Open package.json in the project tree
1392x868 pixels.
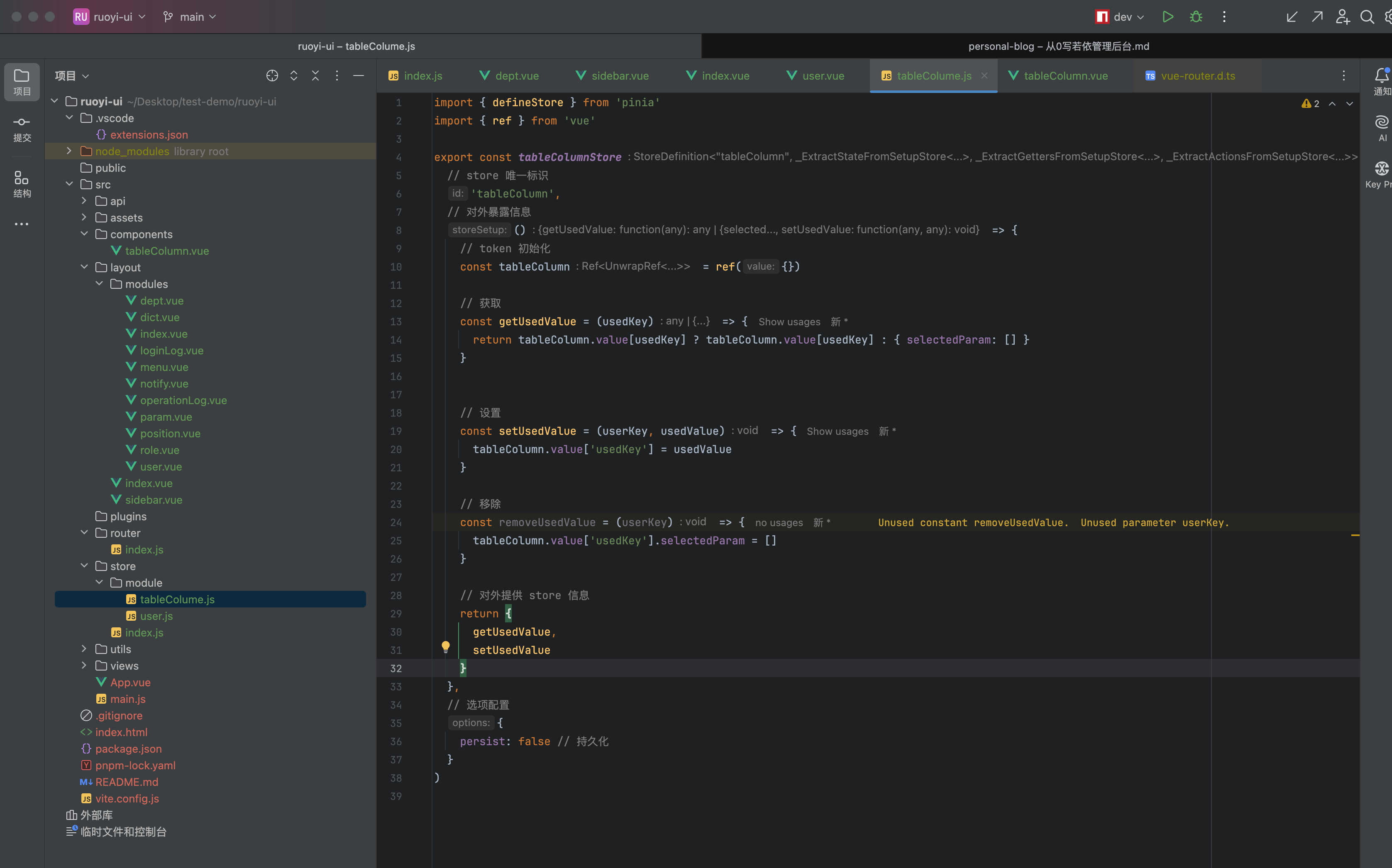[129, 749]
